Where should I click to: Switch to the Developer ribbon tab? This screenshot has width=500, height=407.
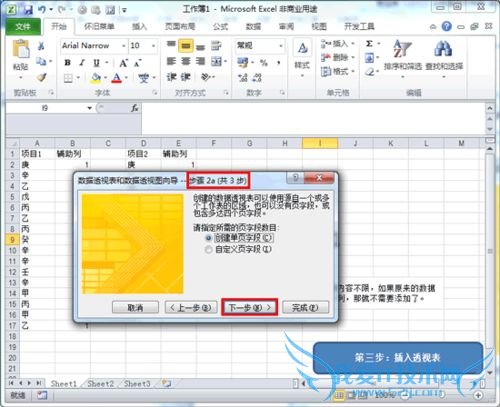pyautogui.click(x=359, y=27)
